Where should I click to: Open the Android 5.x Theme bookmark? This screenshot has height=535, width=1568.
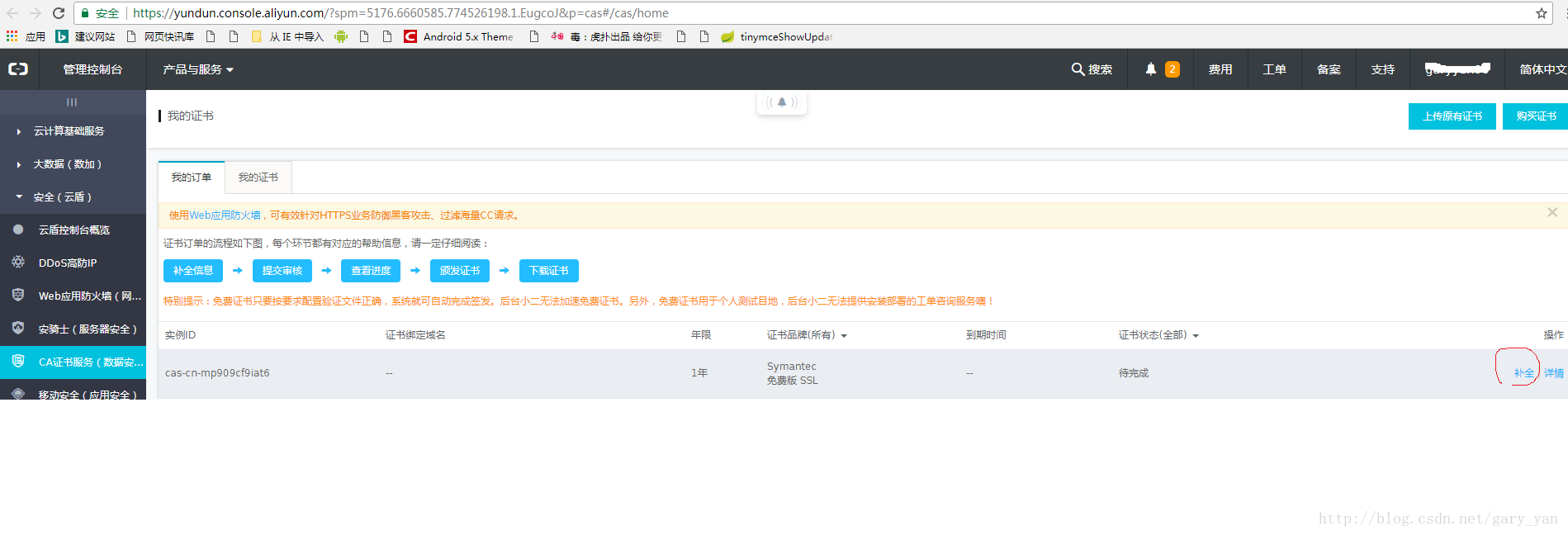click(x=458, y=36)
